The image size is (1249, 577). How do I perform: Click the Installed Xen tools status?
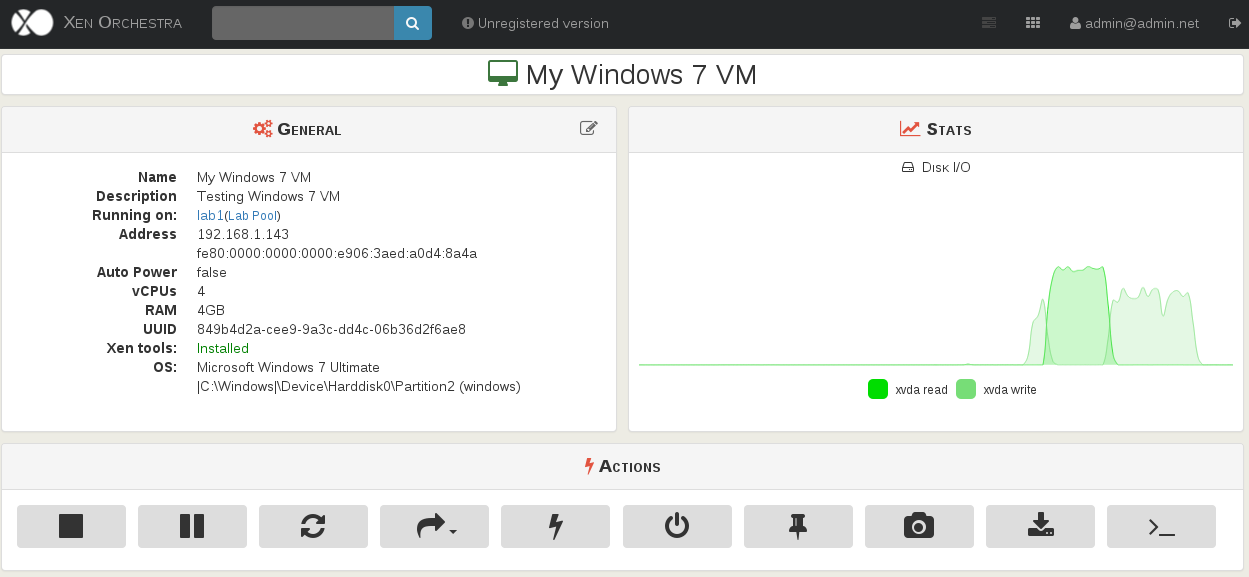tap(223, 348)
